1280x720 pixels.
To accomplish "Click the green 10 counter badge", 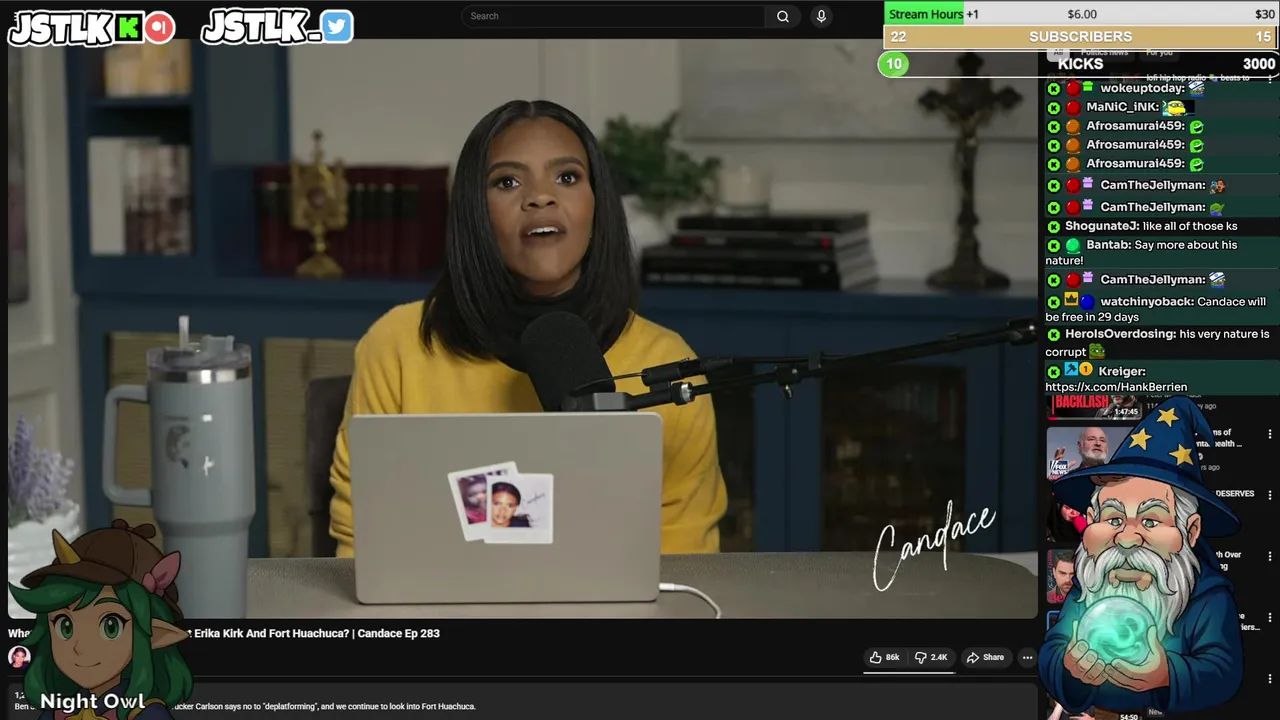I will 894,64.
